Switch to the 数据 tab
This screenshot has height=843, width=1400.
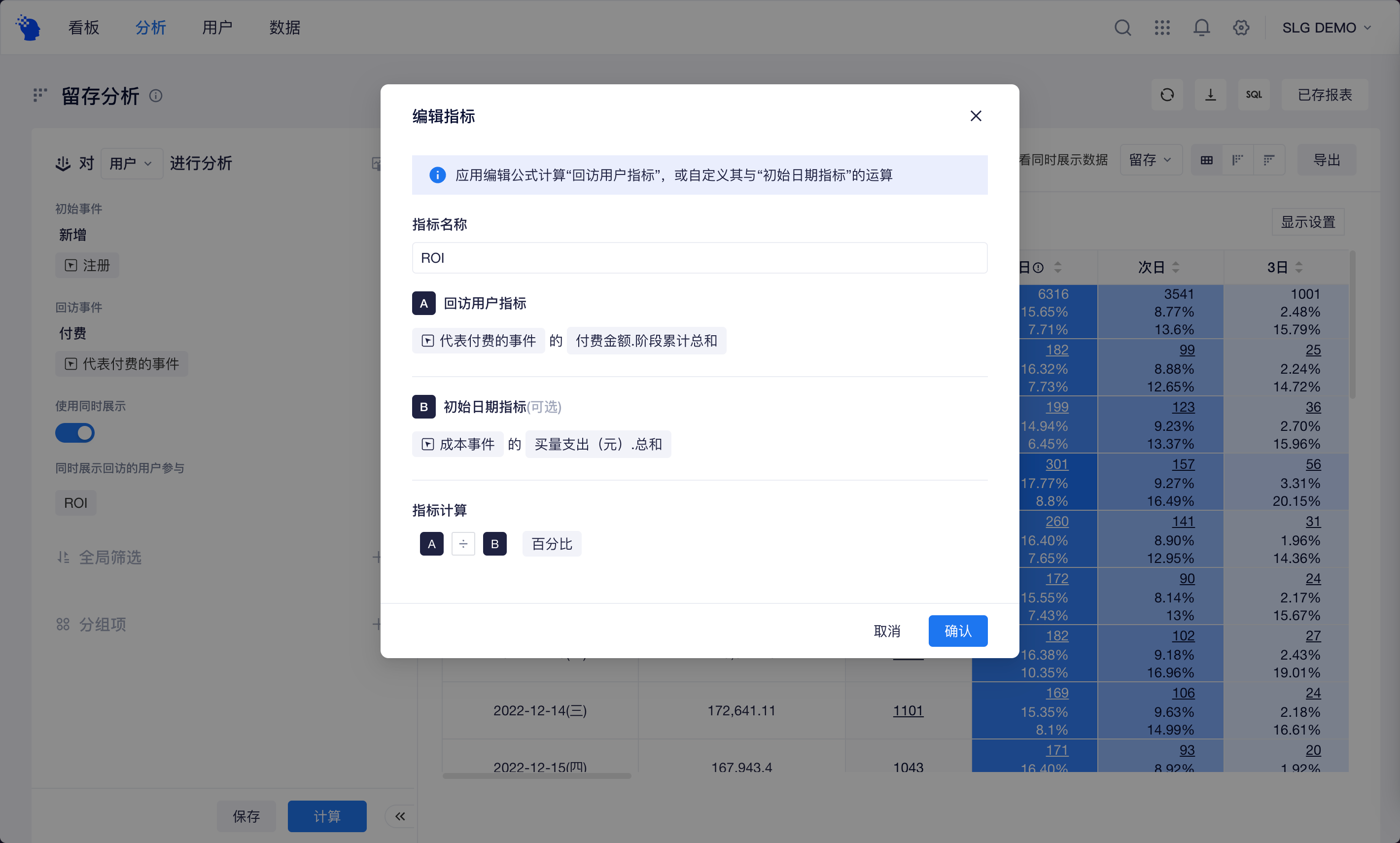284,27
